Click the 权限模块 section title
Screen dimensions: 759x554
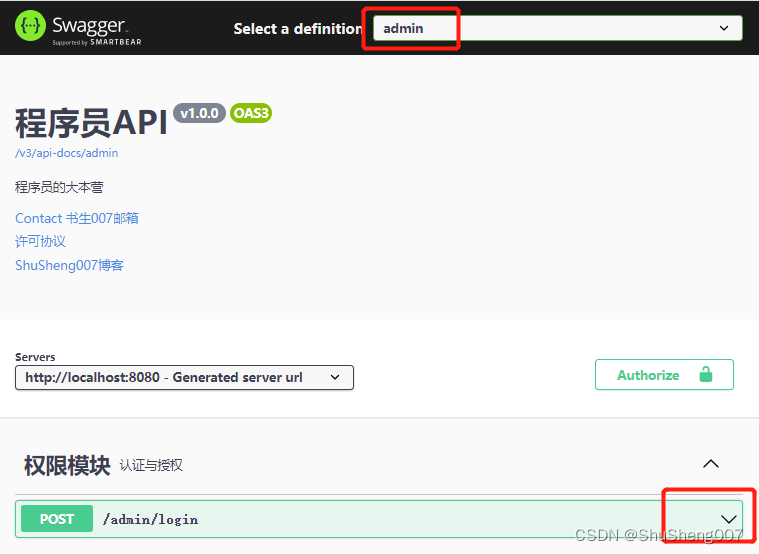(67, 465)
